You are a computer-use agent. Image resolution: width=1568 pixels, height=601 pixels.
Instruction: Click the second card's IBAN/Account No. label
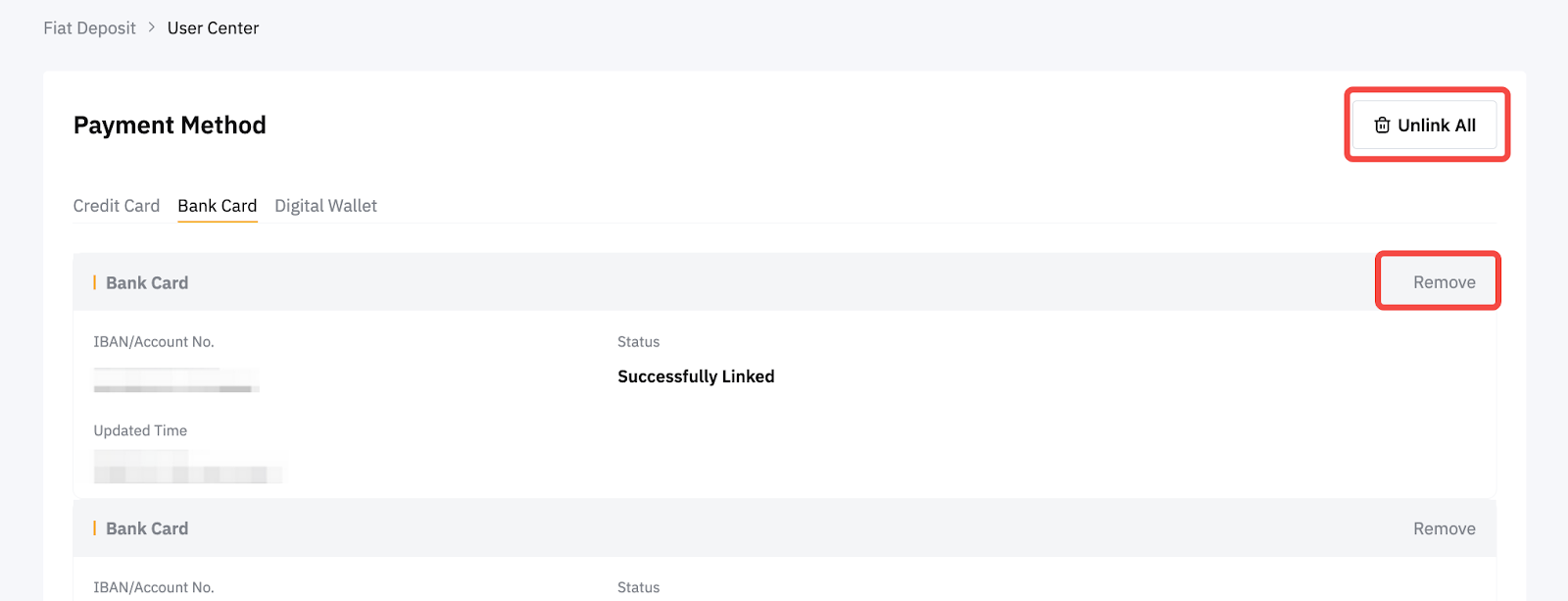click(154, 587)
